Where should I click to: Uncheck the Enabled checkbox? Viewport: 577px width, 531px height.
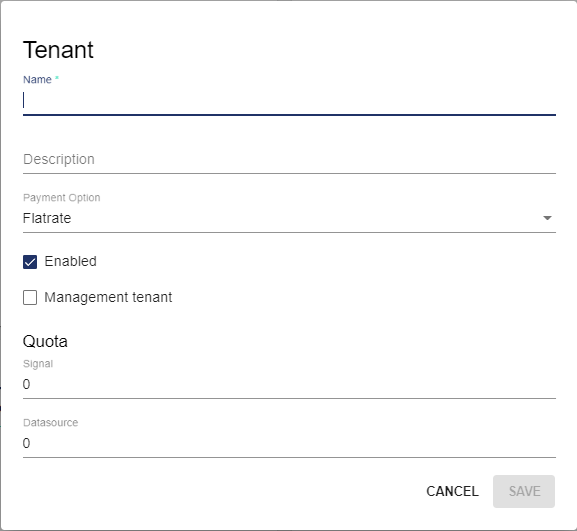click(30, 262)
